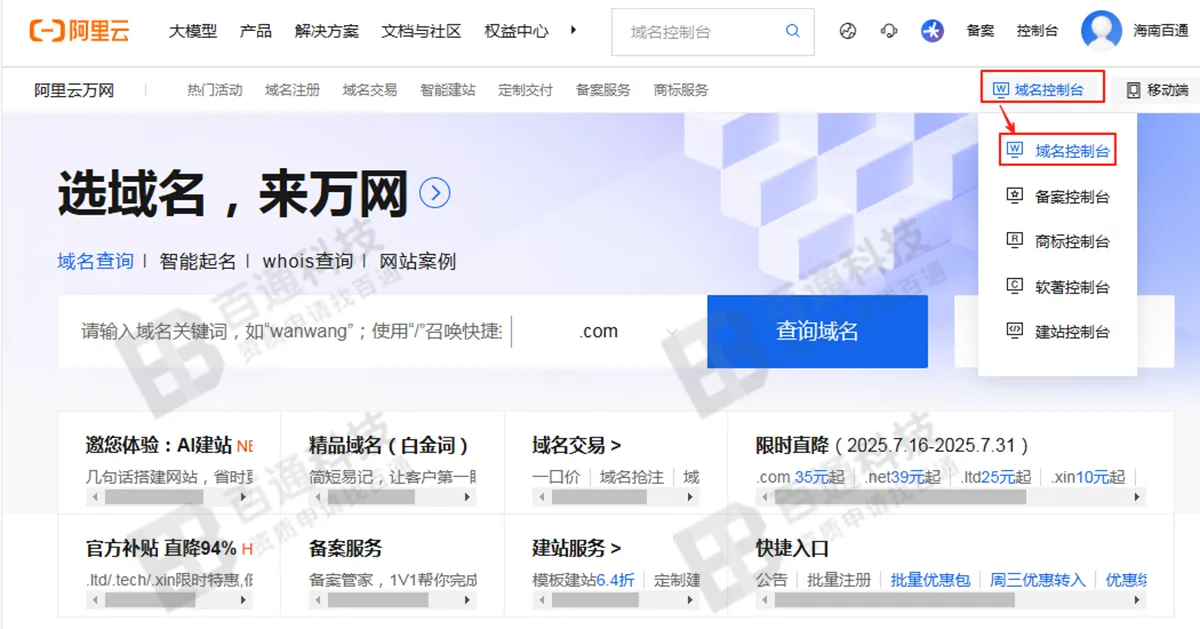Screen dimensions: 1200x629
Task: Open the headset customer support icon
Action: [889, 31]
